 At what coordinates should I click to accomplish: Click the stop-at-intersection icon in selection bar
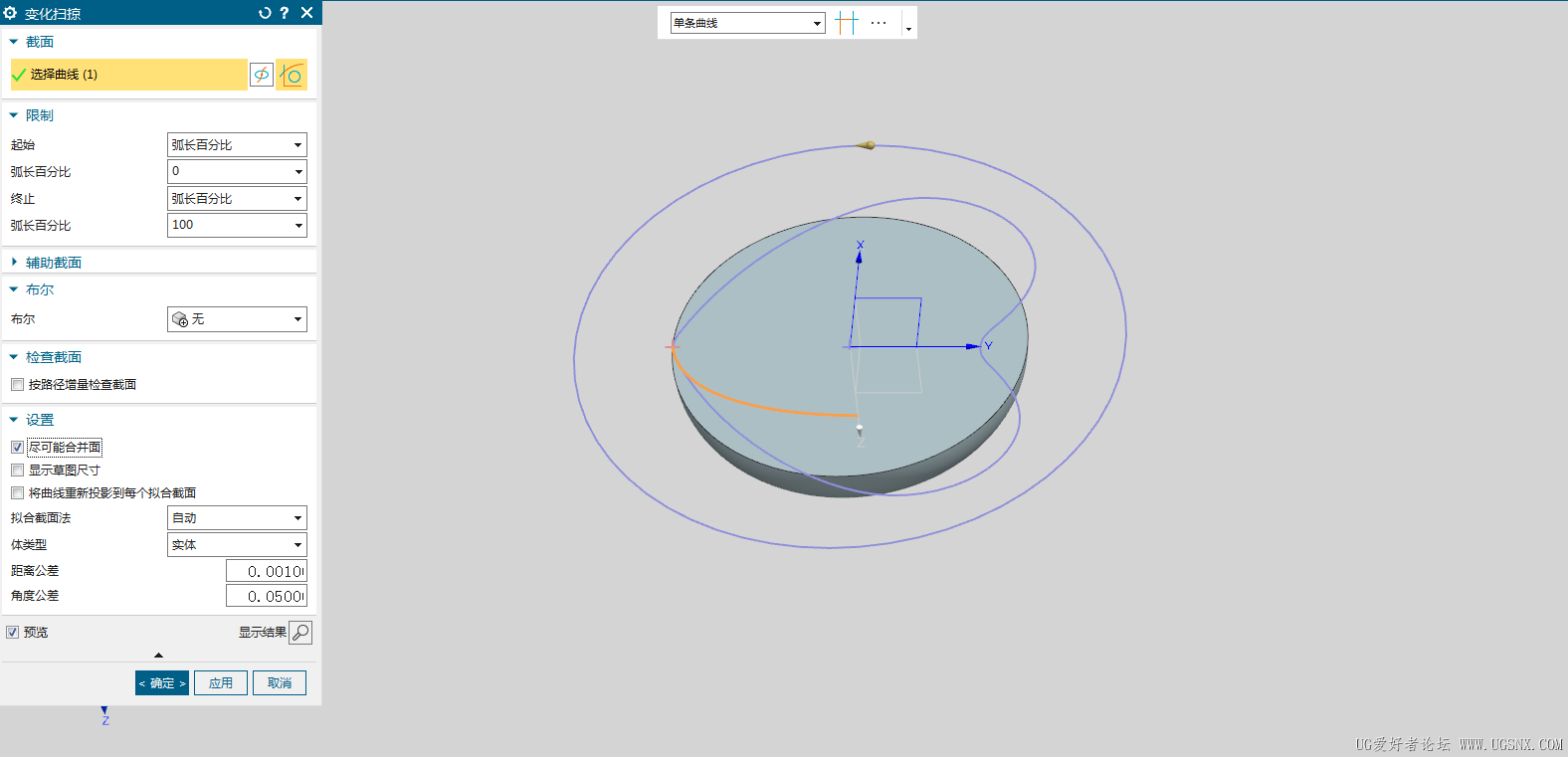pos(846,23)
